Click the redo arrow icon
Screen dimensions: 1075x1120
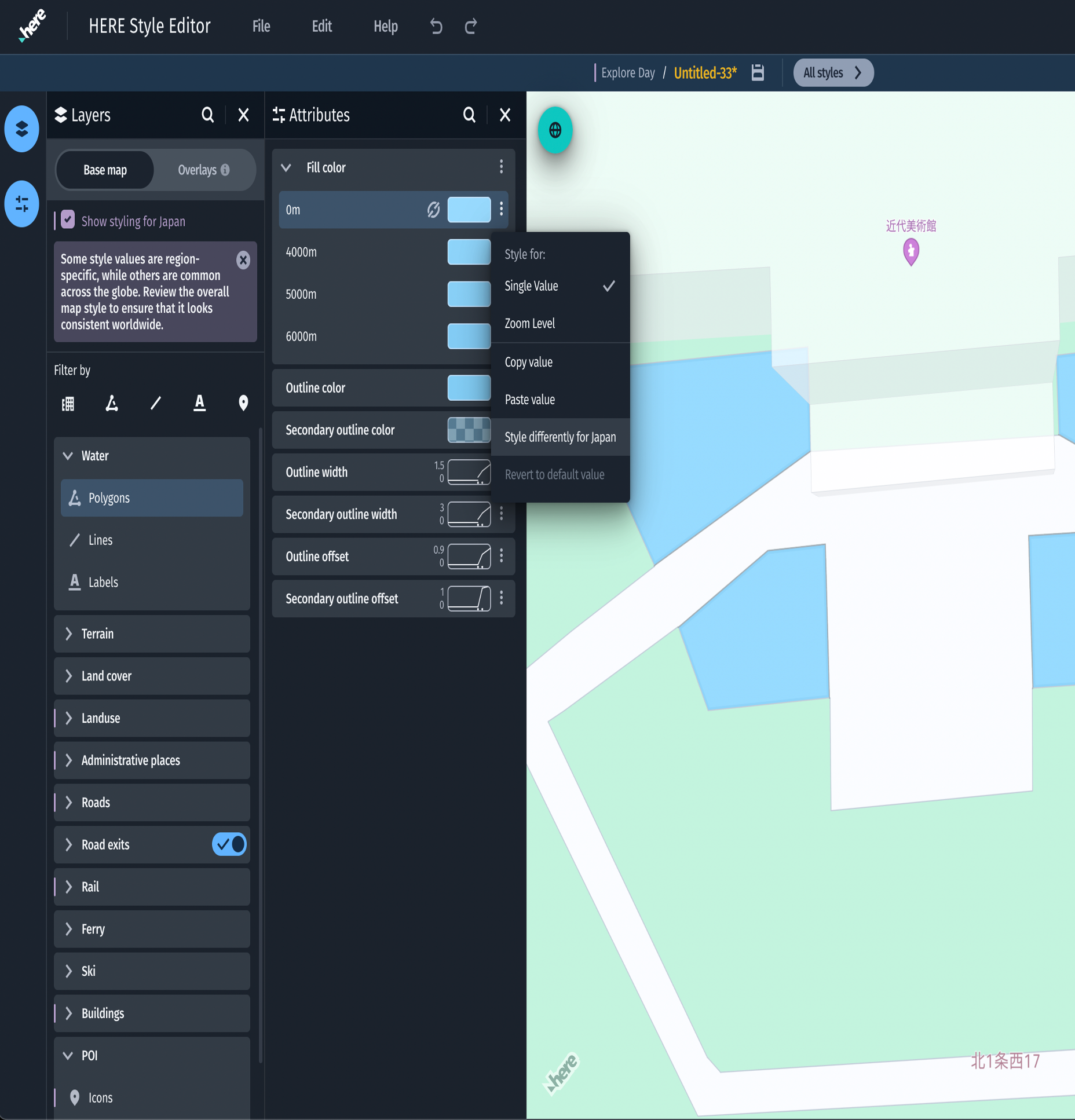tap(471, 27)
